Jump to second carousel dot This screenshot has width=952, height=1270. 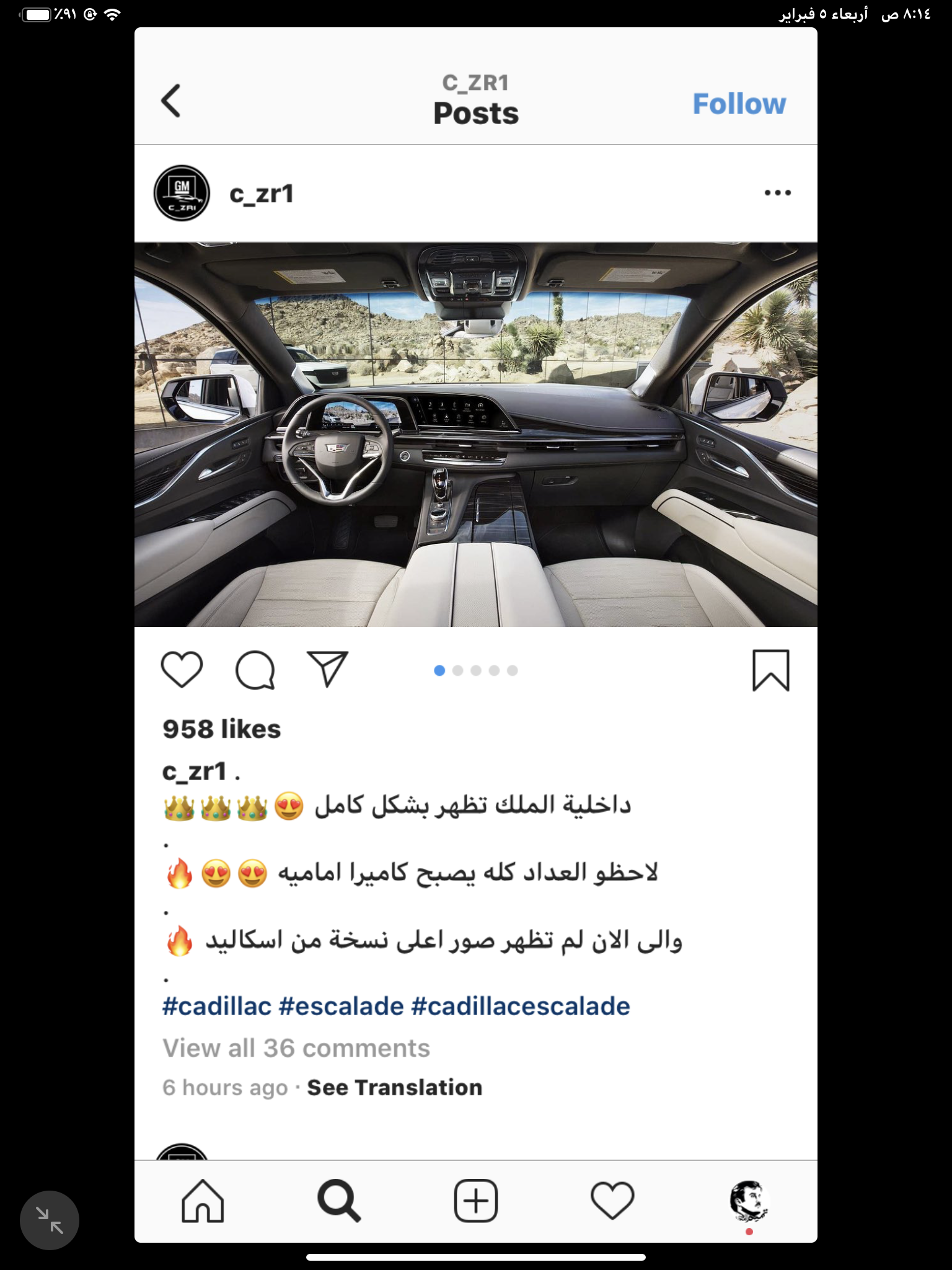click(x=458, y=670)
